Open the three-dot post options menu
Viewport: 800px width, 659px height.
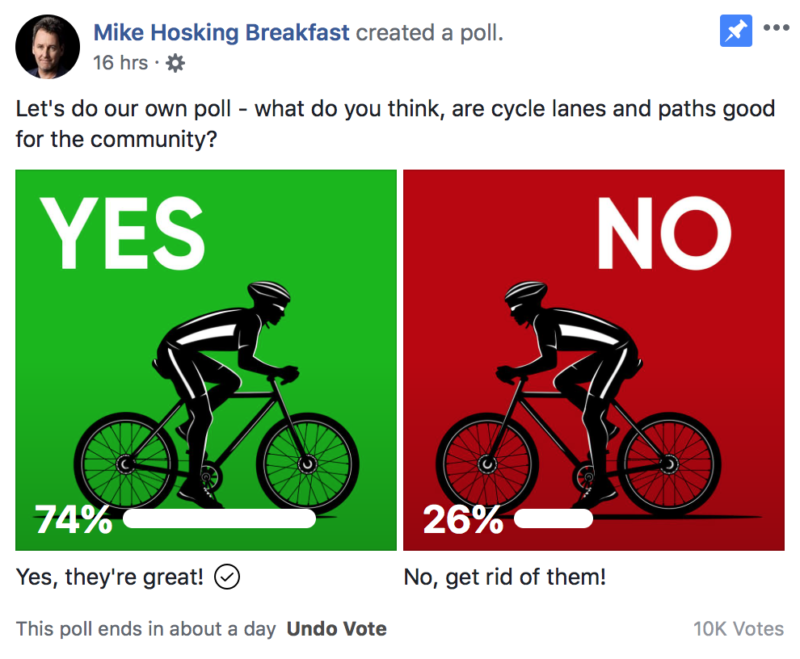(776, 28)
